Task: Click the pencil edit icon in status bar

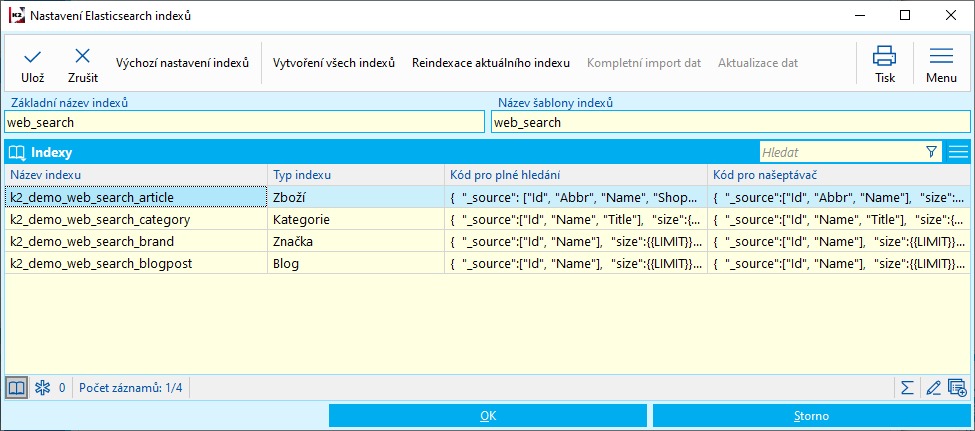Action: [933, 387]
